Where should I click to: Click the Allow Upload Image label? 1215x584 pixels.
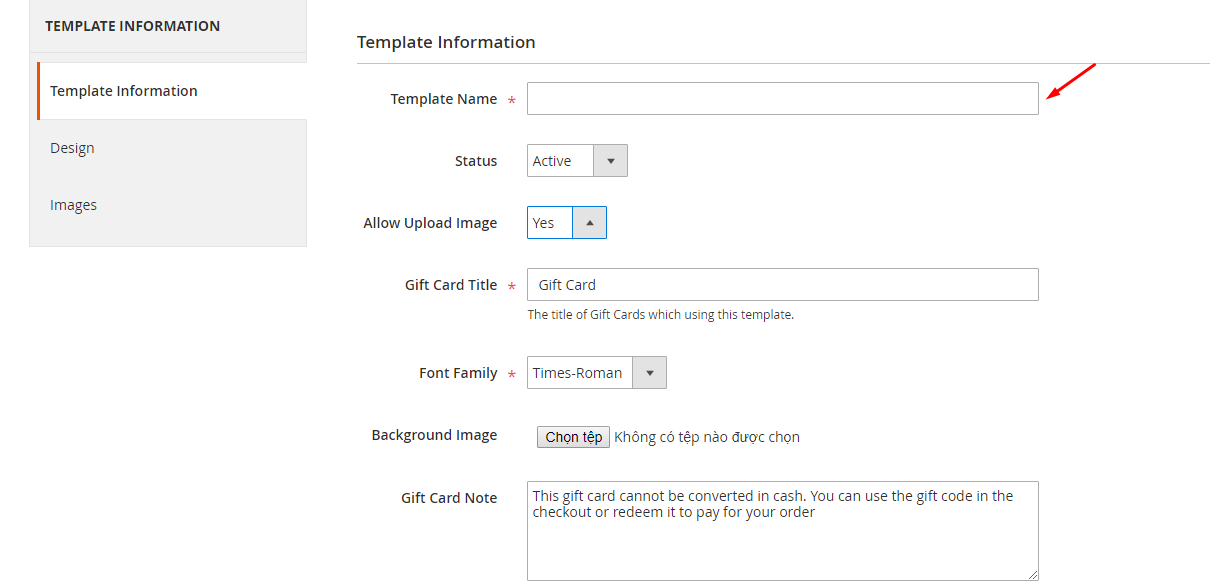coord(430,223)
